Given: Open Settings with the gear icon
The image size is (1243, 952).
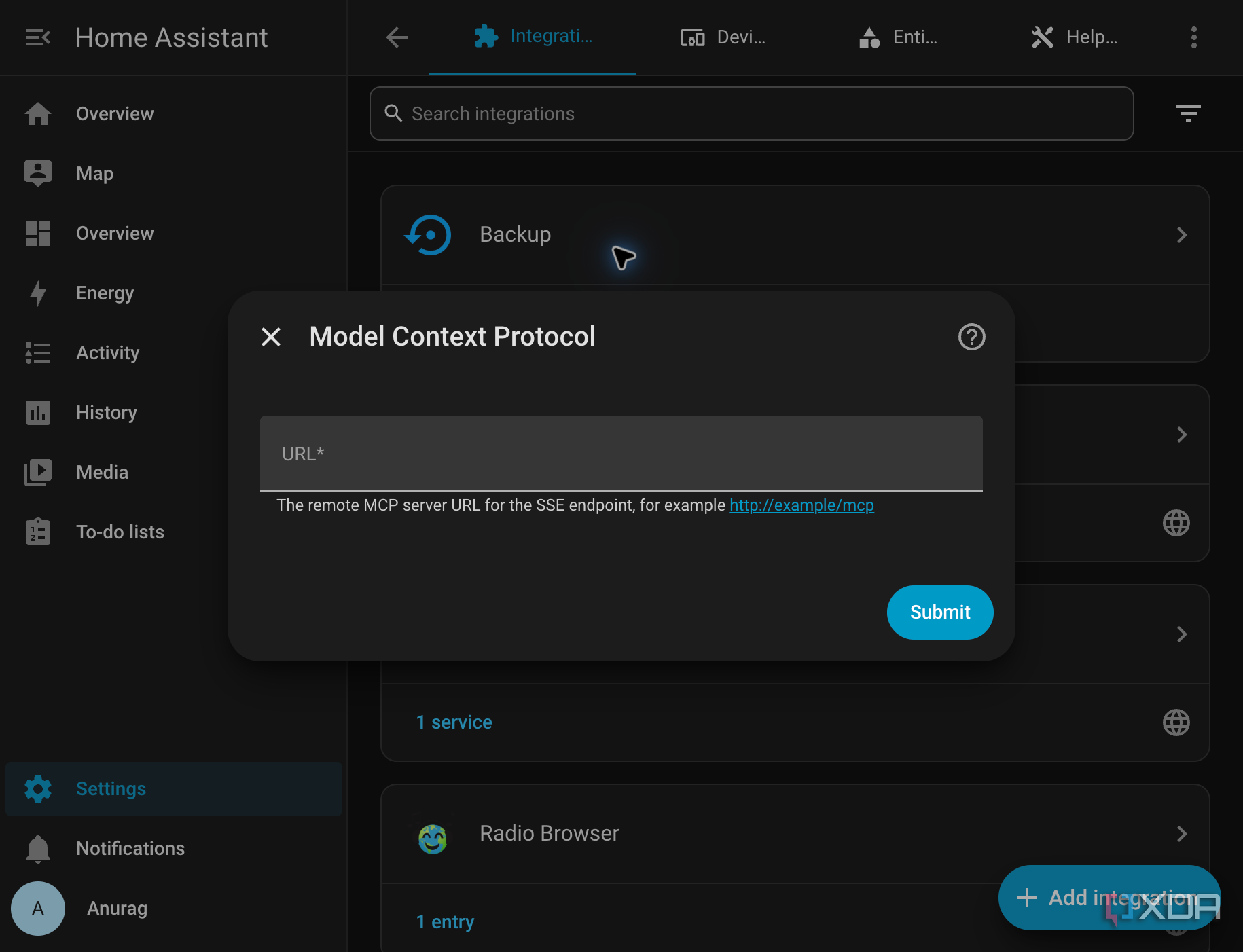Looking at the screenshot, I should pos(173,788).
